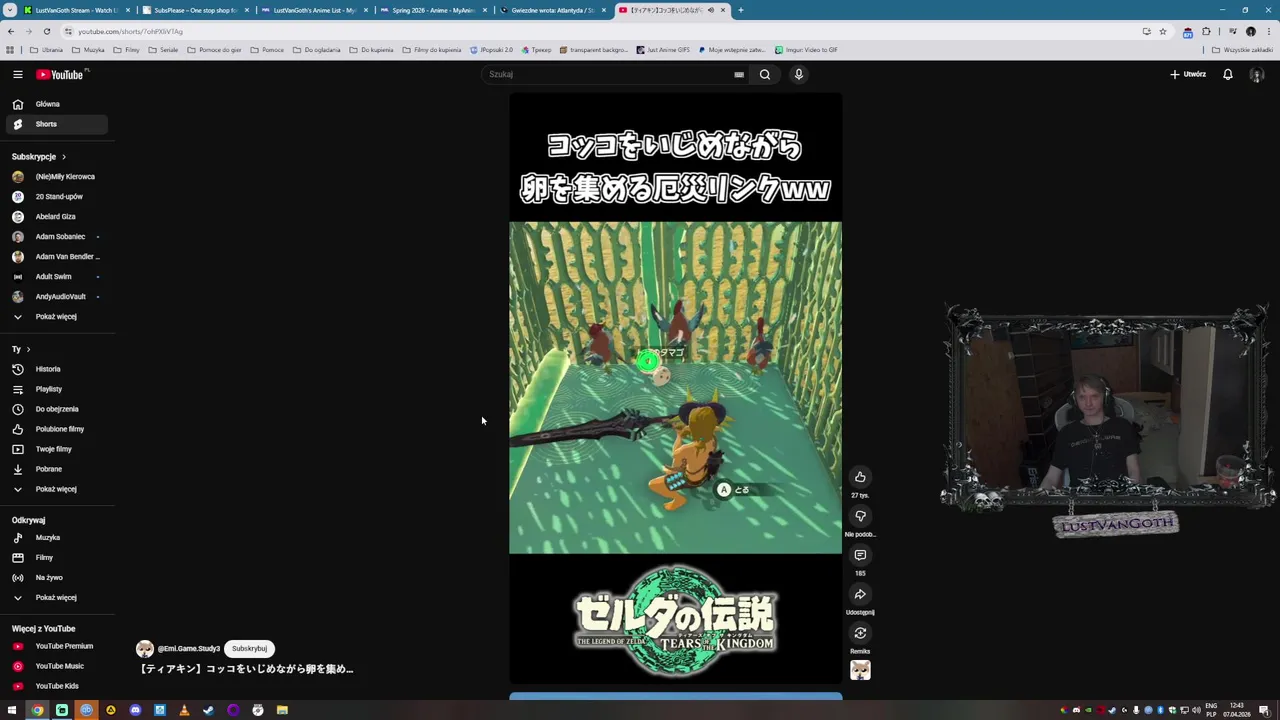Open the tab search dropdown arrow
1280x720 pixels.
click(9, 10)
